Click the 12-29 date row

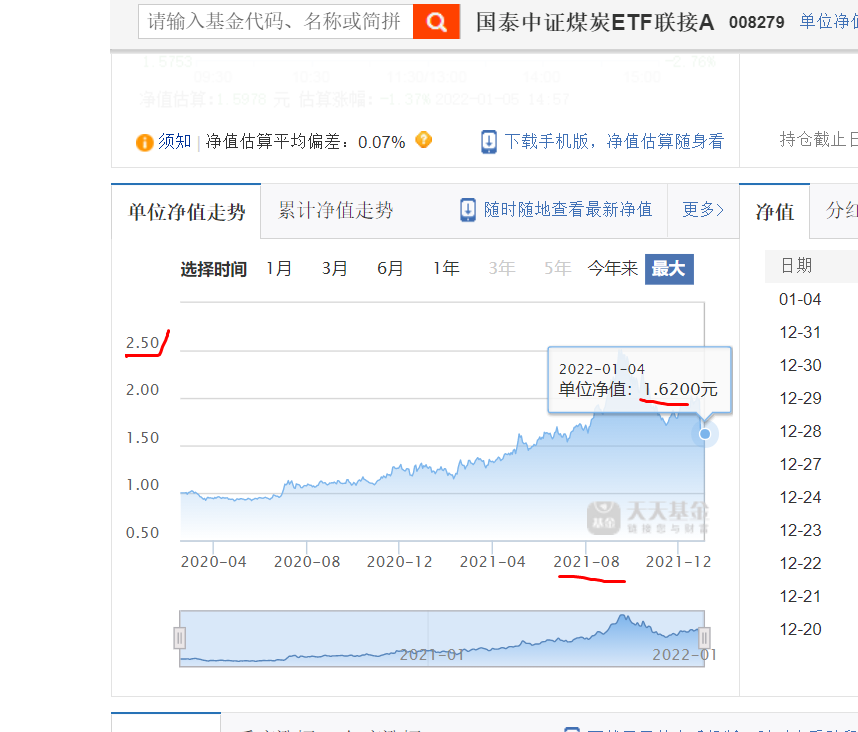point(800,398)
